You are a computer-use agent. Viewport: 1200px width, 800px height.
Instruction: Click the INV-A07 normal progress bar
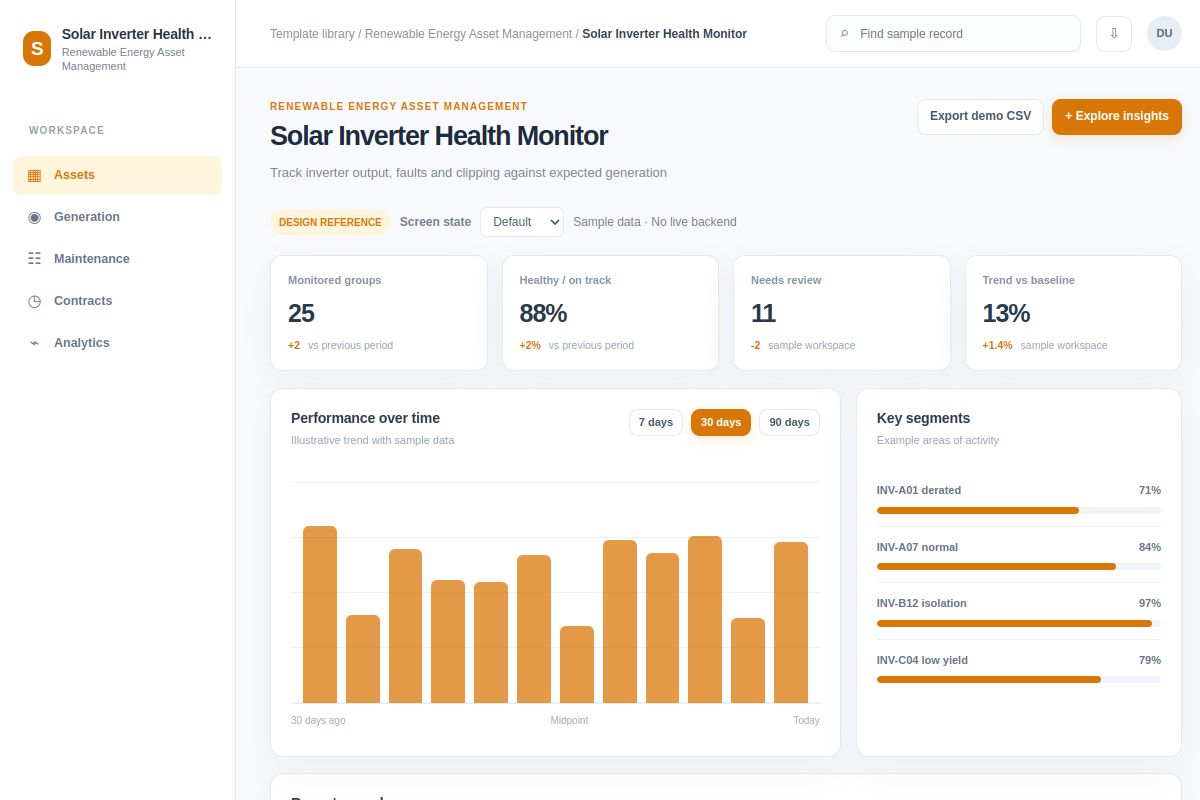[x=1019, y=566]
